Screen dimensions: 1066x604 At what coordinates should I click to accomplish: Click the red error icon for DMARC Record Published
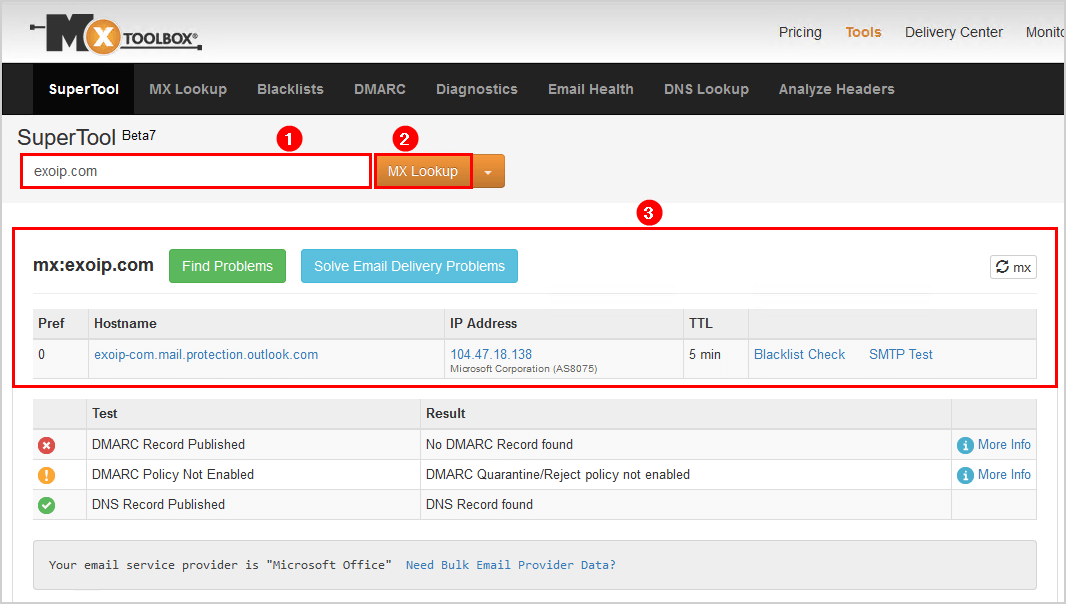(x=46, y=446)
